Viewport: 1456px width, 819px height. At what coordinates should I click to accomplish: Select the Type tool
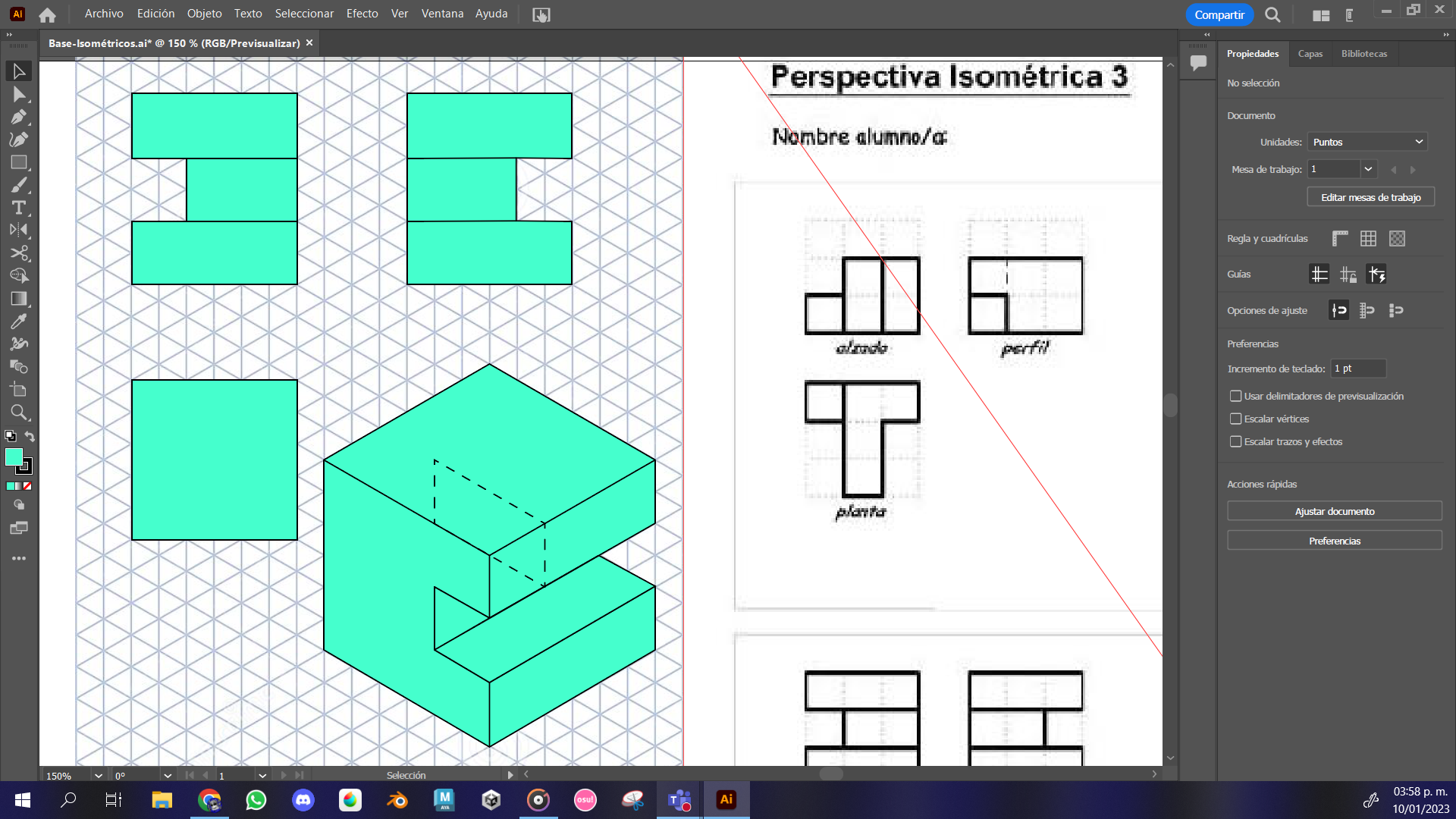point(18,208)
